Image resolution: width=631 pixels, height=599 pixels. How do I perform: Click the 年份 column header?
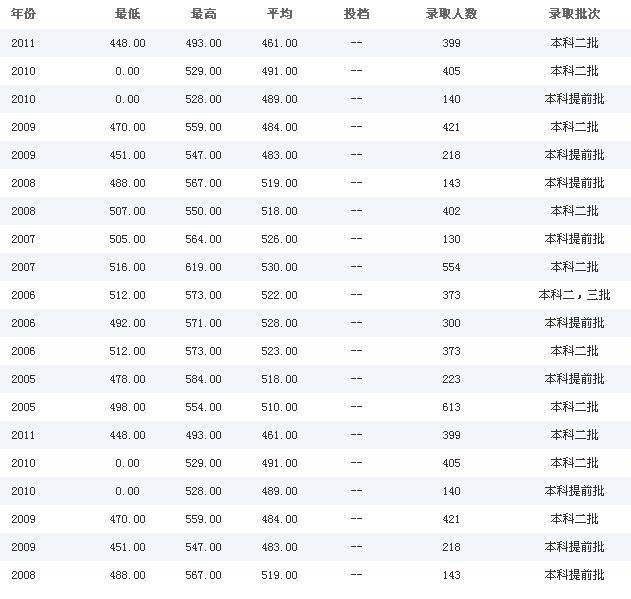[x=23, y=14]
